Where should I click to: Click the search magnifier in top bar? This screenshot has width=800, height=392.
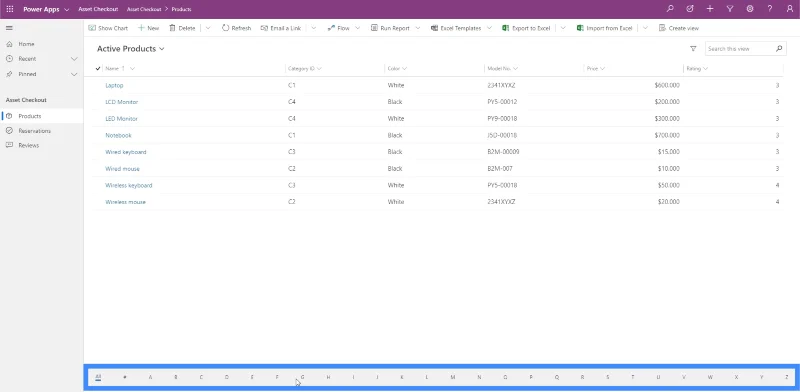[x=670, y=9]
